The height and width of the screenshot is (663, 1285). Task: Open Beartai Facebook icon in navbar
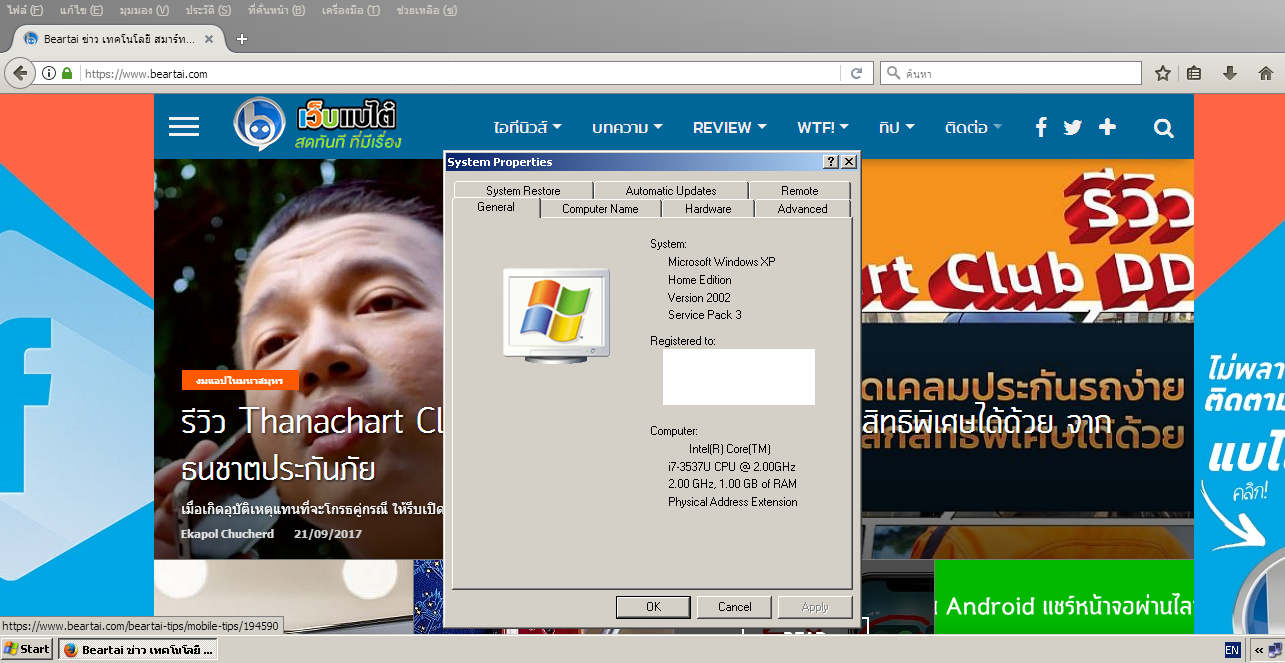[x=1041, y=127]
